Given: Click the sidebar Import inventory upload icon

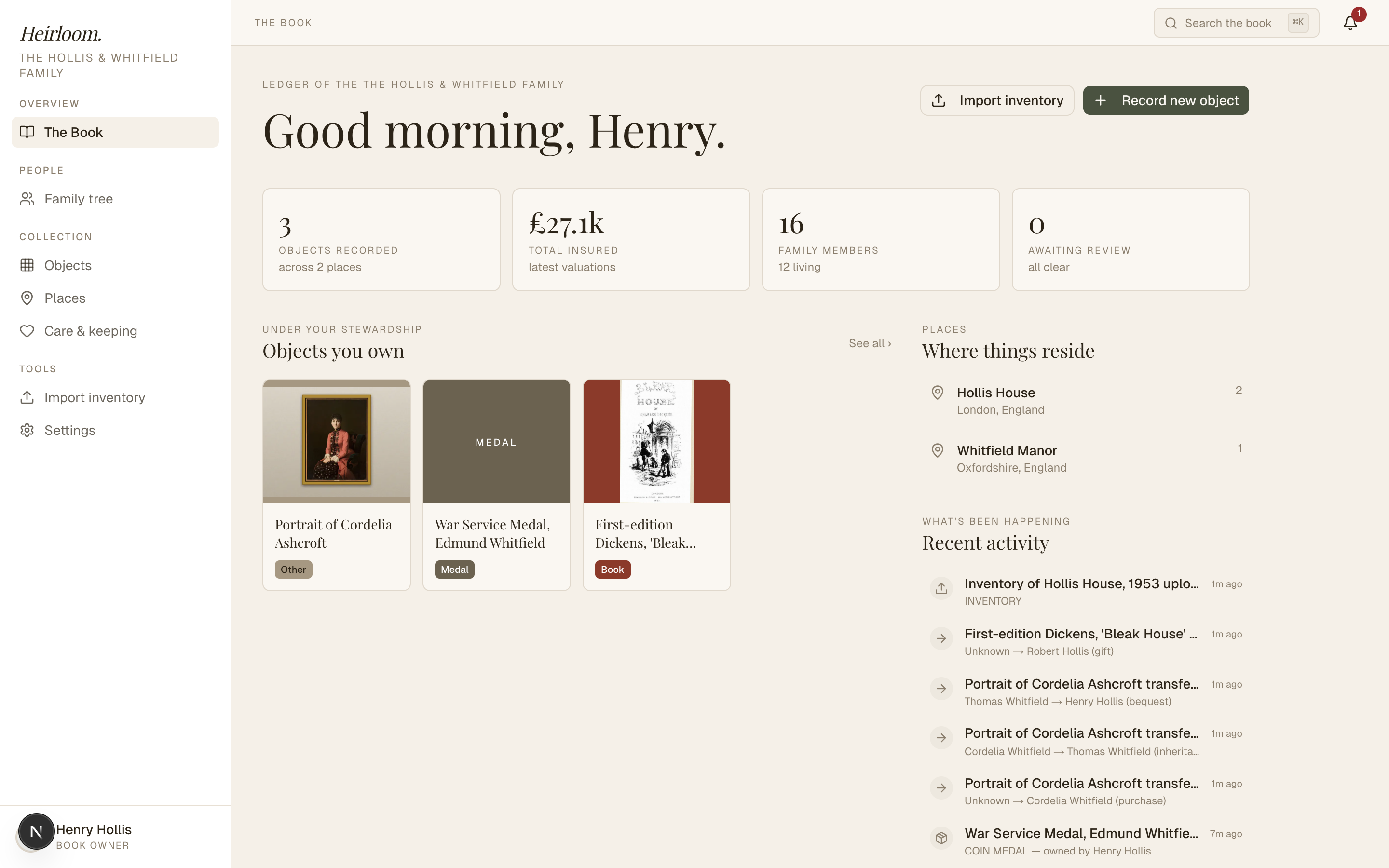Looking at the screenshot, I should pos(27,397).
